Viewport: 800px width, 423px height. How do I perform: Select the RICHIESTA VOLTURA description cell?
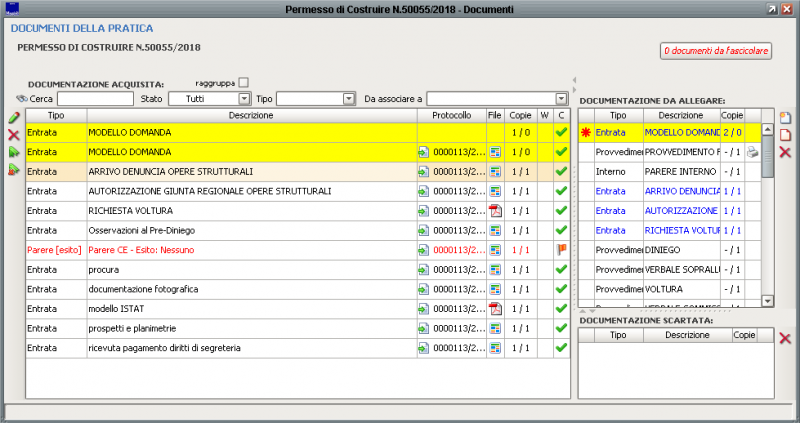pyautogui.click(x=252, y=211)
